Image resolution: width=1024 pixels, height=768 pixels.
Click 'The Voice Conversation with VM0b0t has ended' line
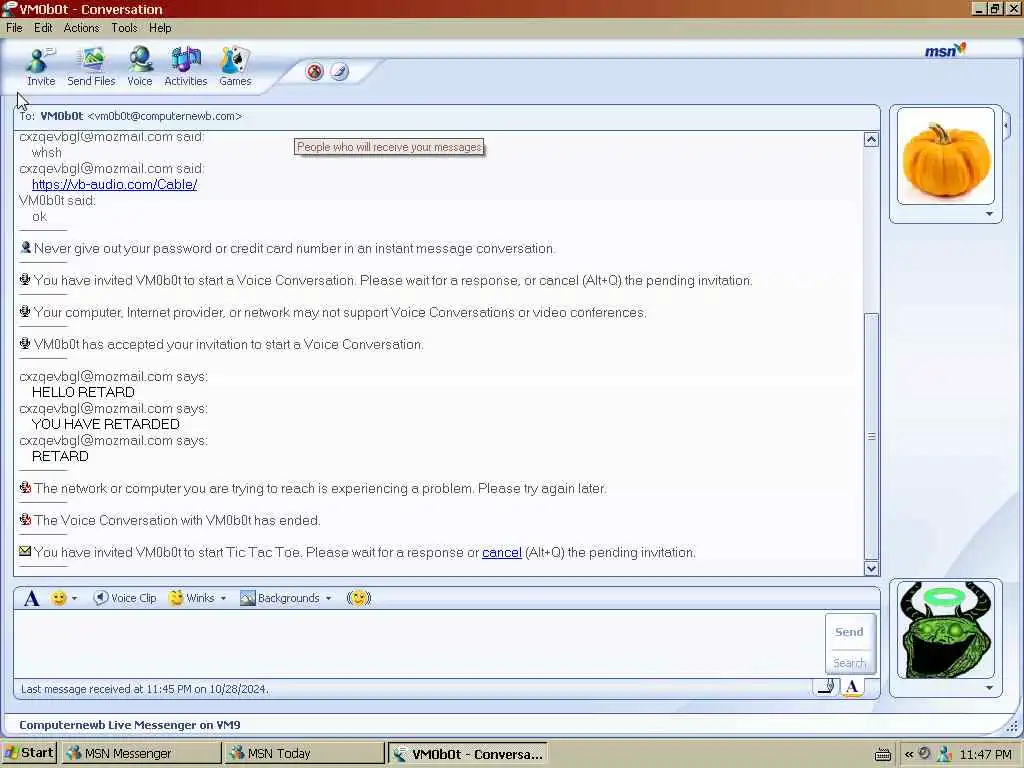point(177,520)
